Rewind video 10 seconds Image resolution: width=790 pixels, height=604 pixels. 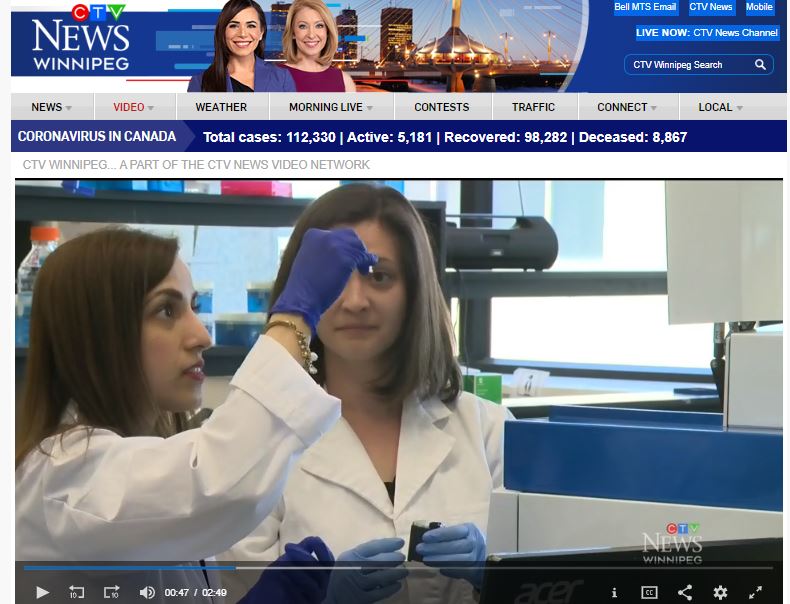point(77,592)
